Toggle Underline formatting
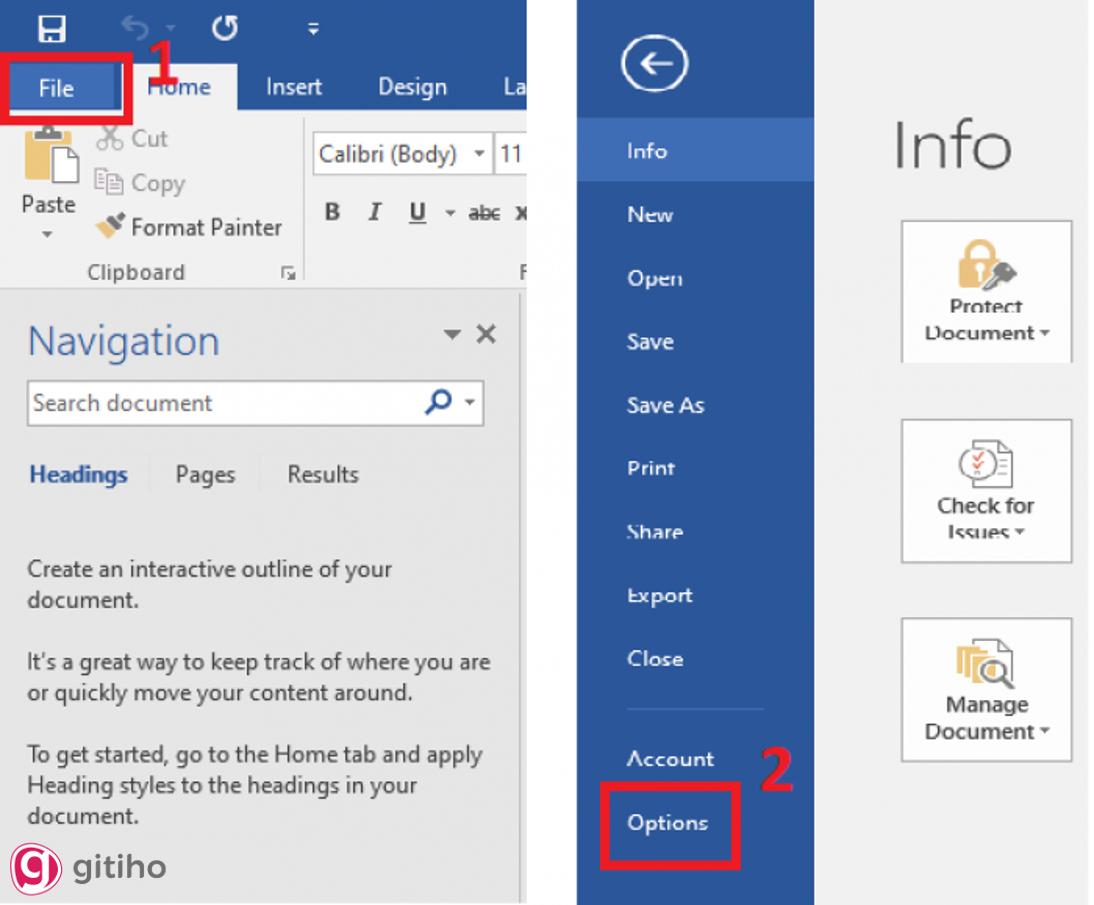 click(x=417, y=212)
